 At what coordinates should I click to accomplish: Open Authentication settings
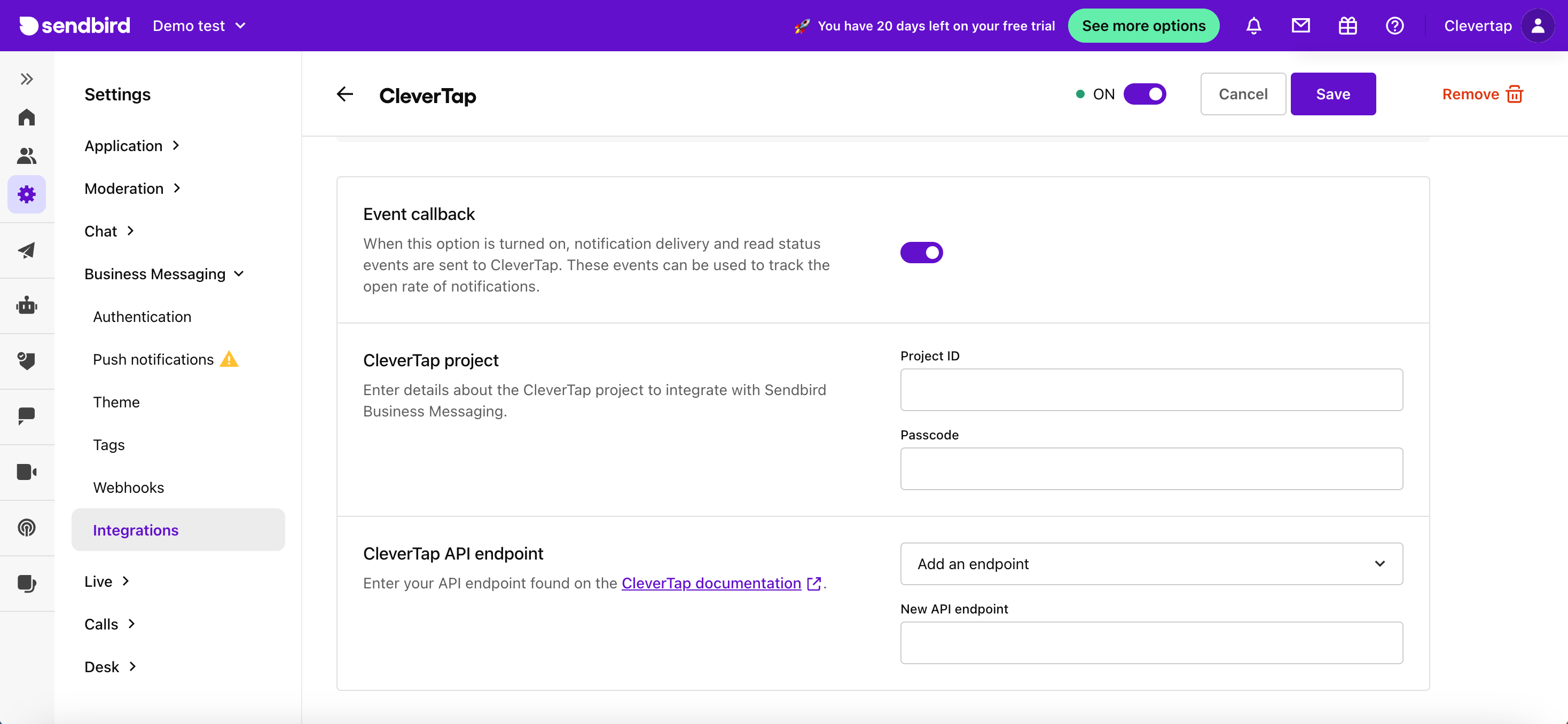coord(142,317)
